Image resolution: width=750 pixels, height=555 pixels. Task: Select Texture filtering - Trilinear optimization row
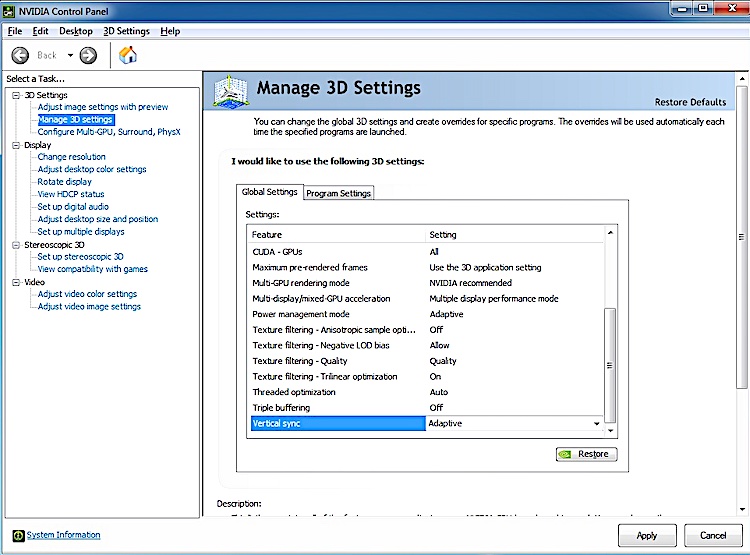(x=427, y=377)
